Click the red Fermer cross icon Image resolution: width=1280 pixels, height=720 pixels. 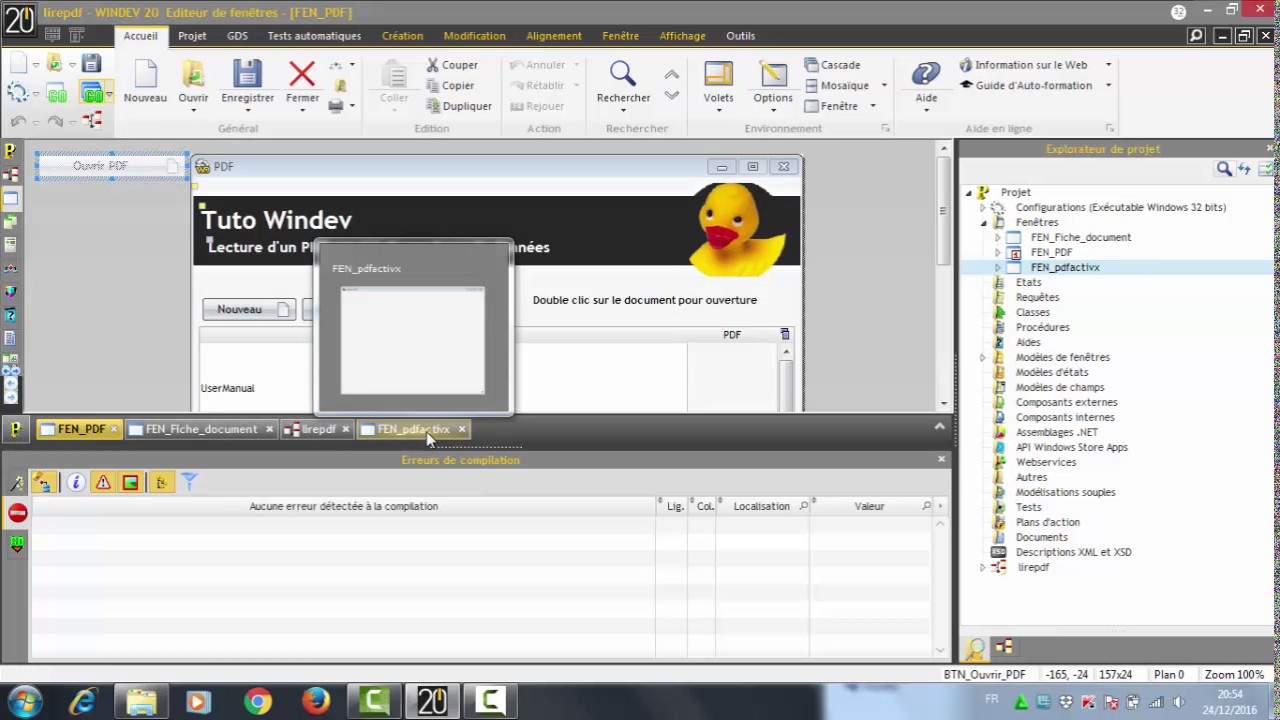click(x=302, y=74)
